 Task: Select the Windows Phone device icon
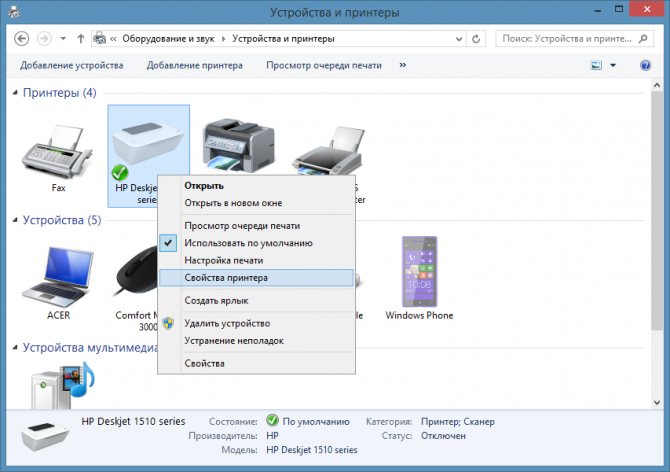(x=420, y=271)
